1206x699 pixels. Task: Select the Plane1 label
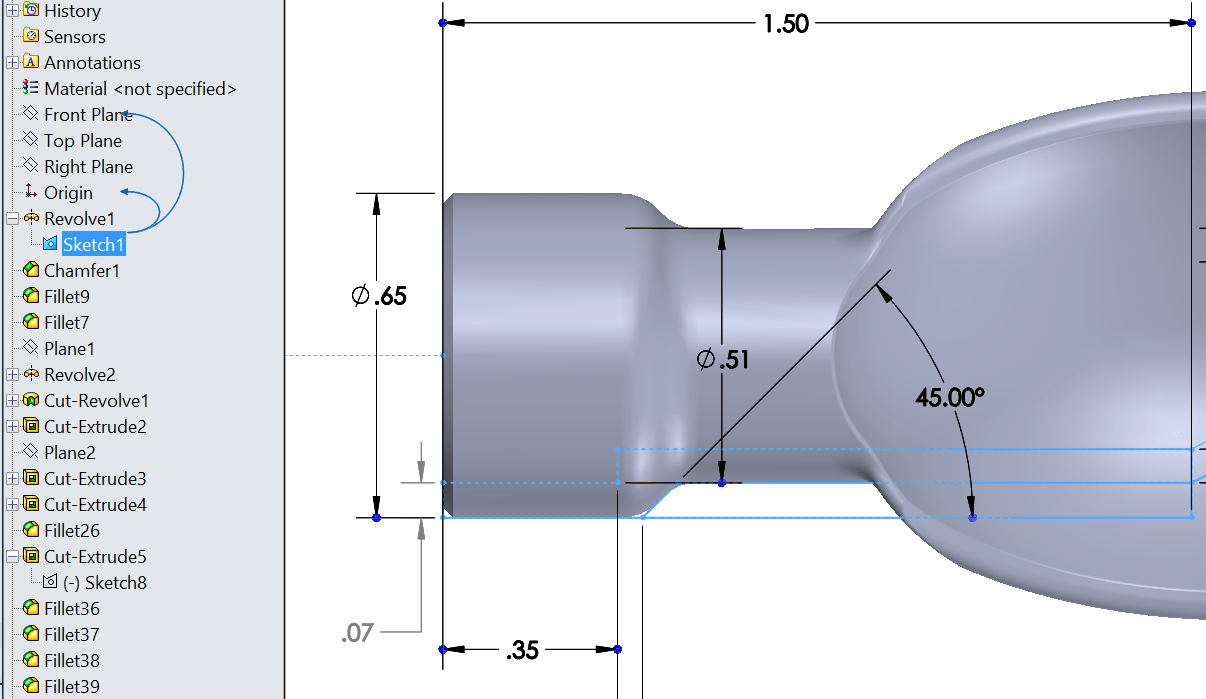[x=70, y=349]
